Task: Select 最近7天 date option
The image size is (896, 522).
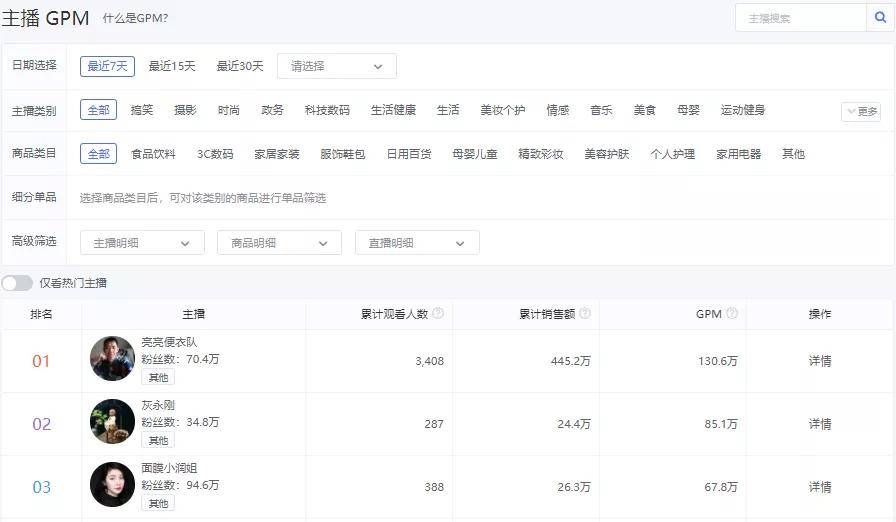Action: [x=107, y=66]
